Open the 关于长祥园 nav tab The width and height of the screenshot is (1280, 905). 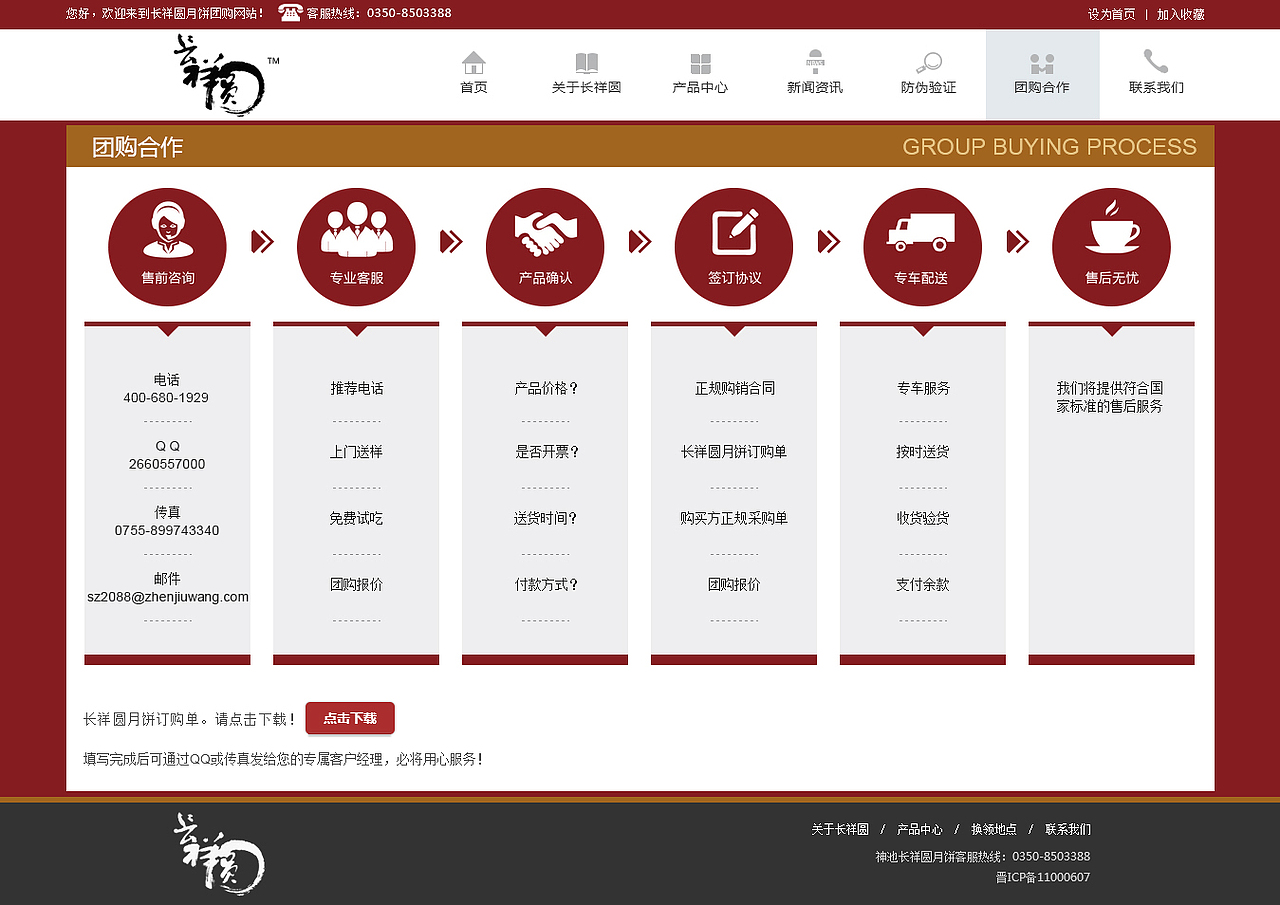[587, 75]
